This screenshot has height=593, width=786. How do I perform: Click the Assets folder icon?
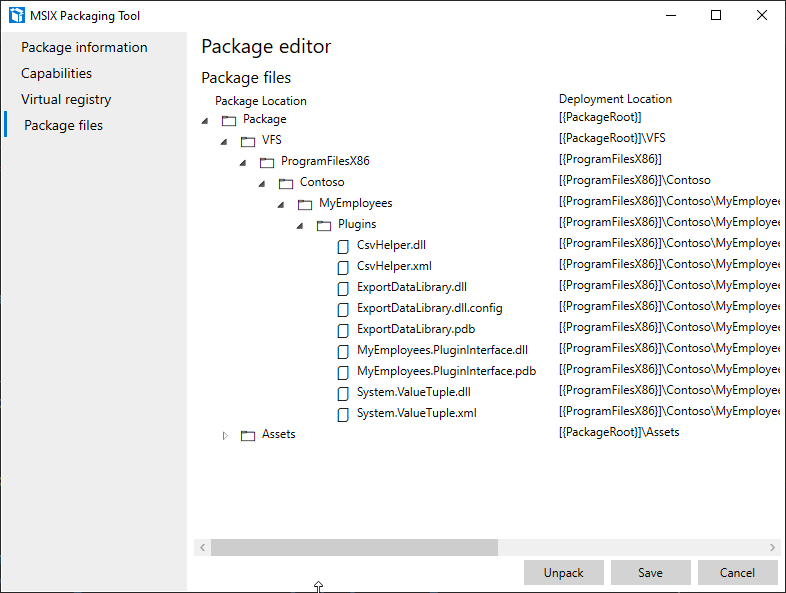tap(248, 435)
